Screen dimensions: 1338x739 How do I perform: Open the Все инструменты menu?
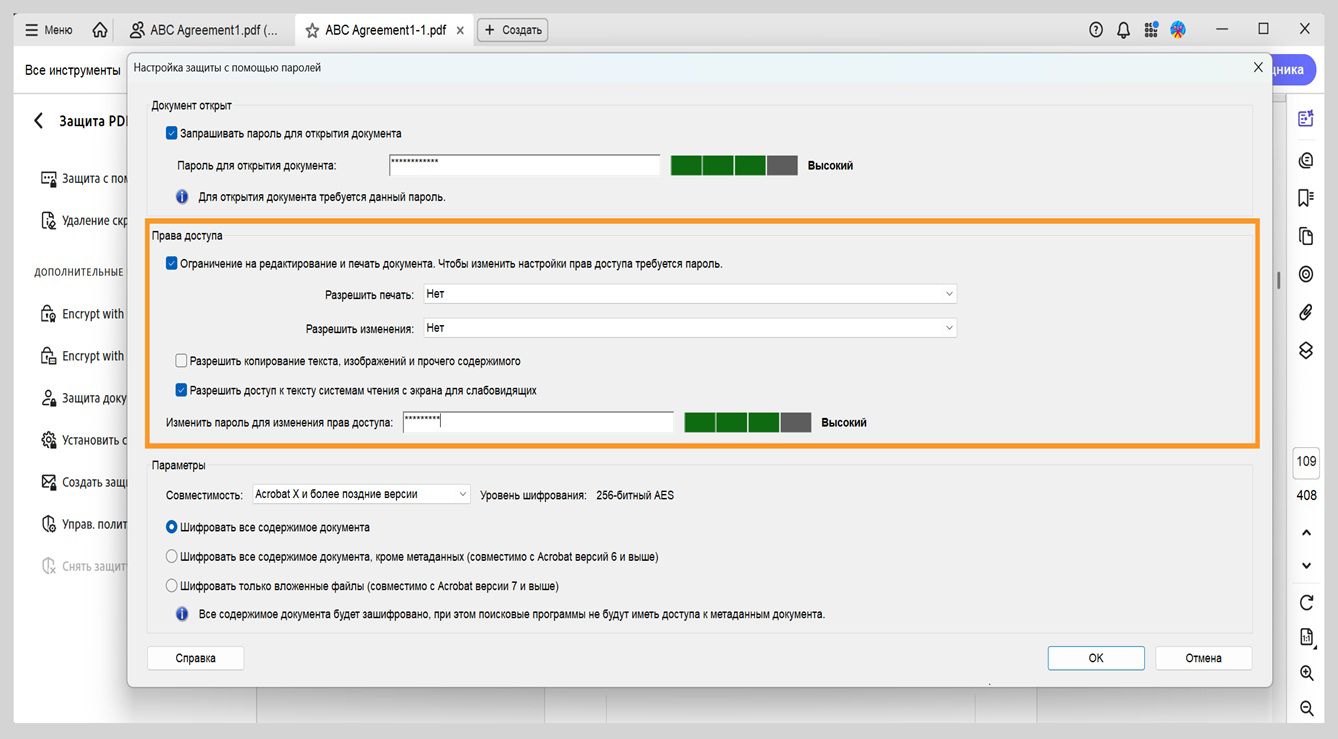pyautogui.click(x=73, y=70)
